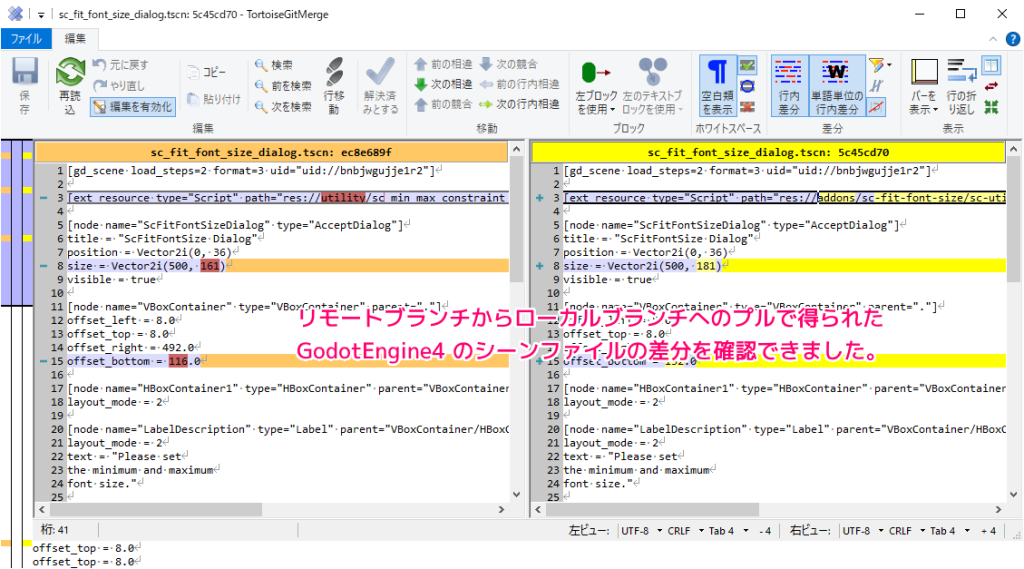Click Find Previous (前を検索)

(283, 86)
